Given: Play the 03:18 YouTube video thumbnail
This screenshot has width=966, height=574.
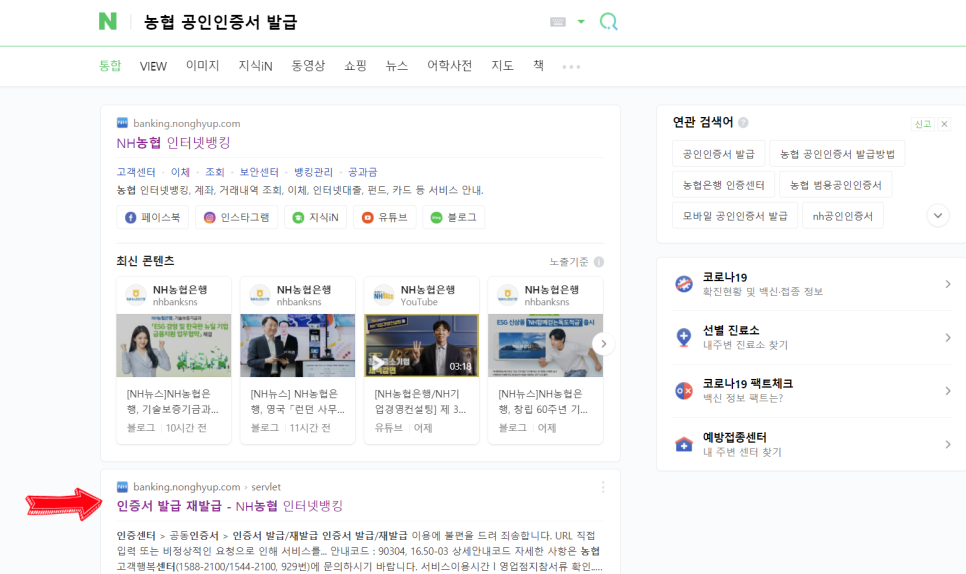Looking at the screenshot, I should (x=421, y=346).
